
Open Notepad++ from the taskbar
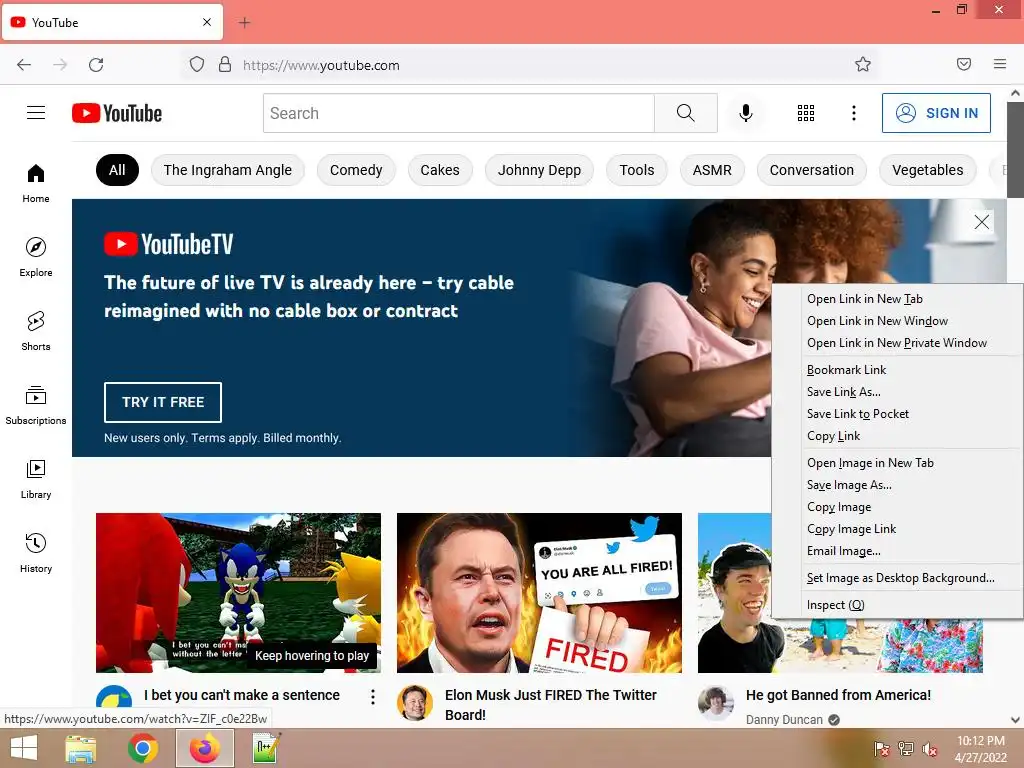[267, 748]
